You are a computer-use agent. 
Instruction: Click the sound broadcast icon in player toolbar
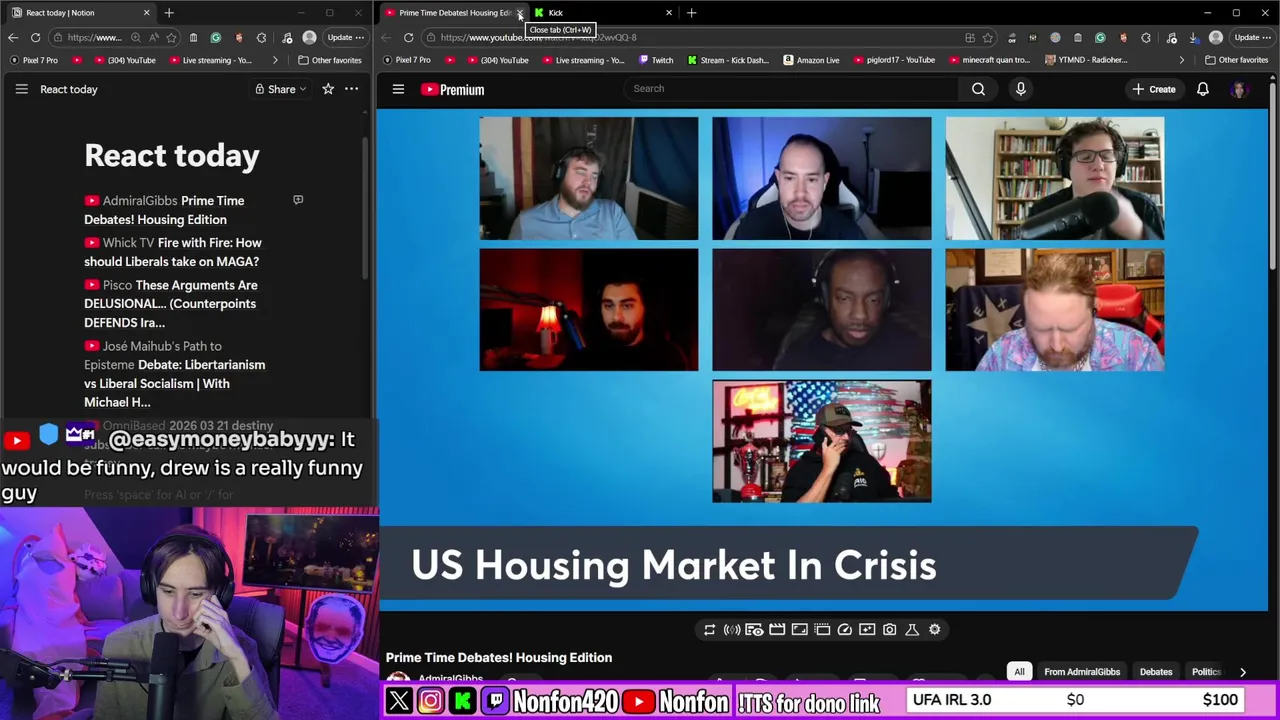pyautogui.click(x=732, y=629)
